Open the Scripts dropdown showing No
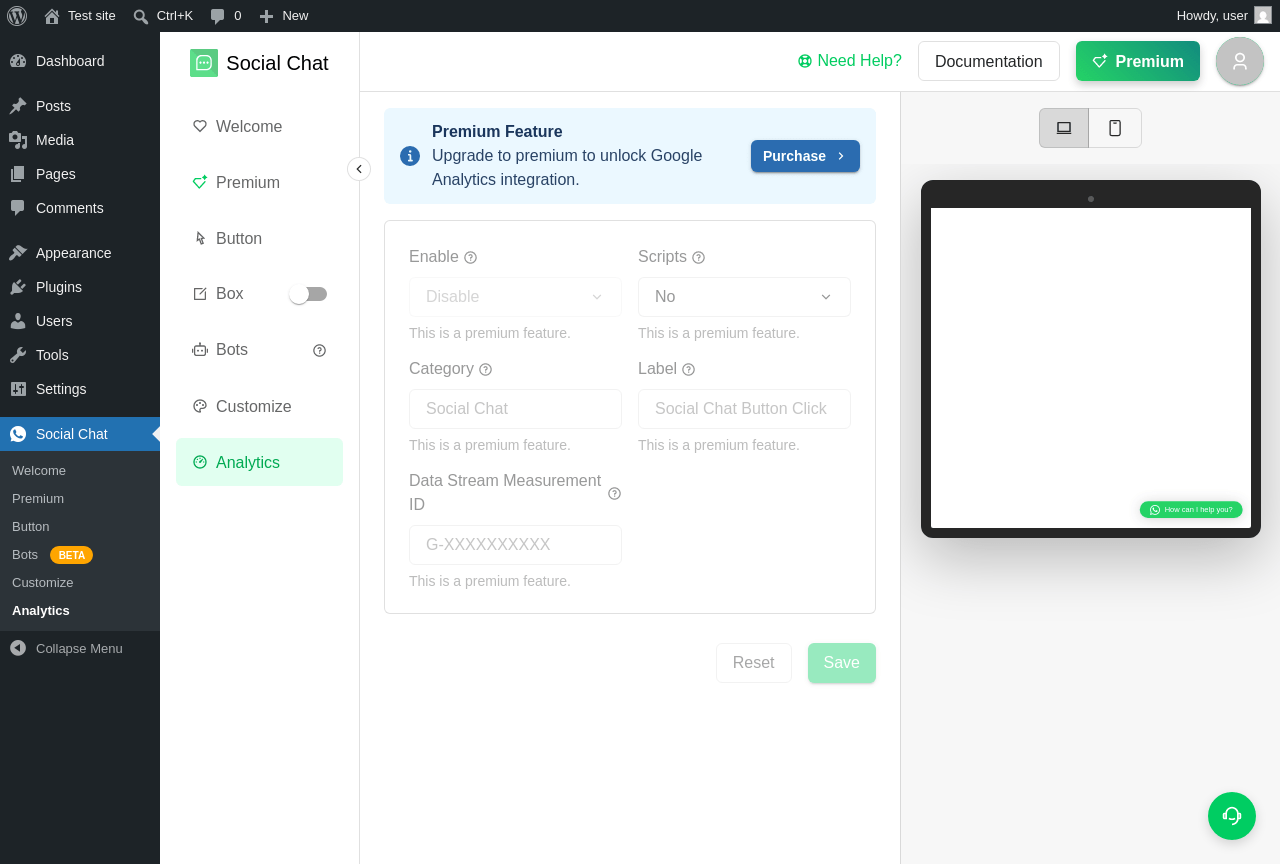Viewport: 1280px width, 864px height. [744, 297]
